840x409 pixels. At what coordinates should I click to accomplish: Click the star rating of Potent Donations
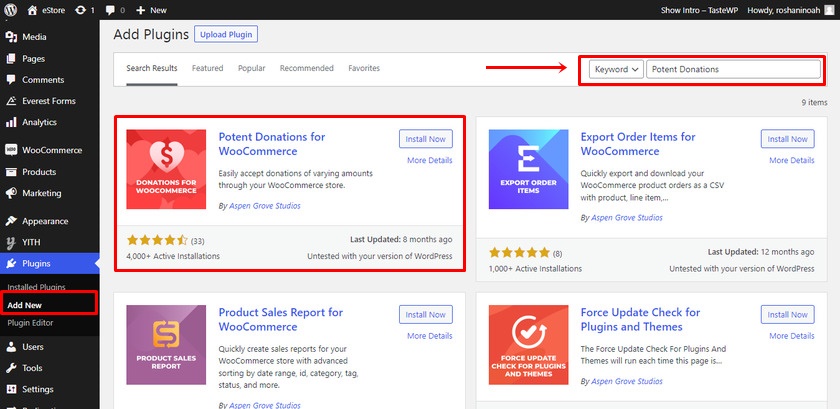(158, 240)
